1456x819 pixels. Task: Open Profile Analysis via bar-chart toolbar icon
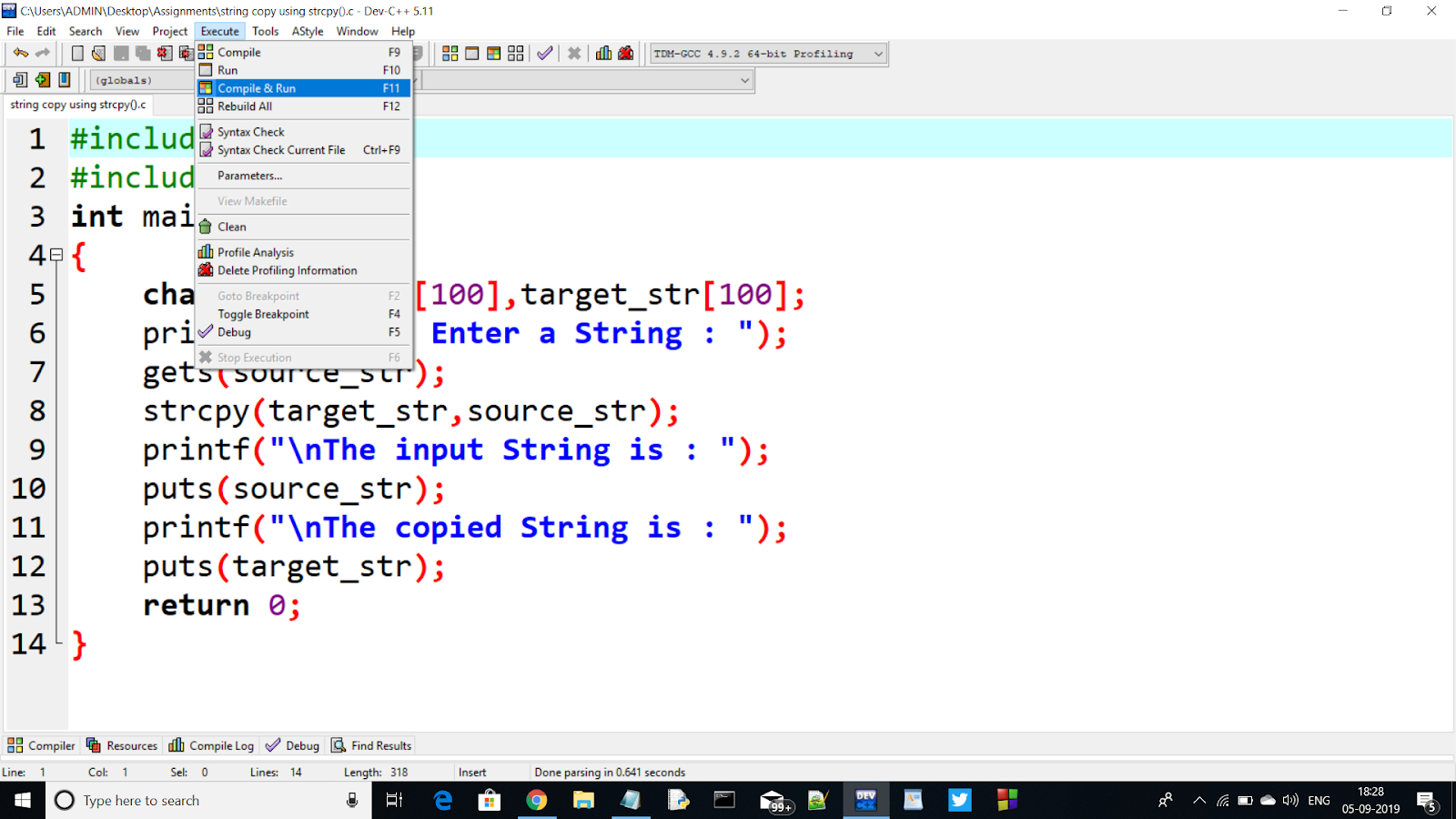[x=602, y=53]
